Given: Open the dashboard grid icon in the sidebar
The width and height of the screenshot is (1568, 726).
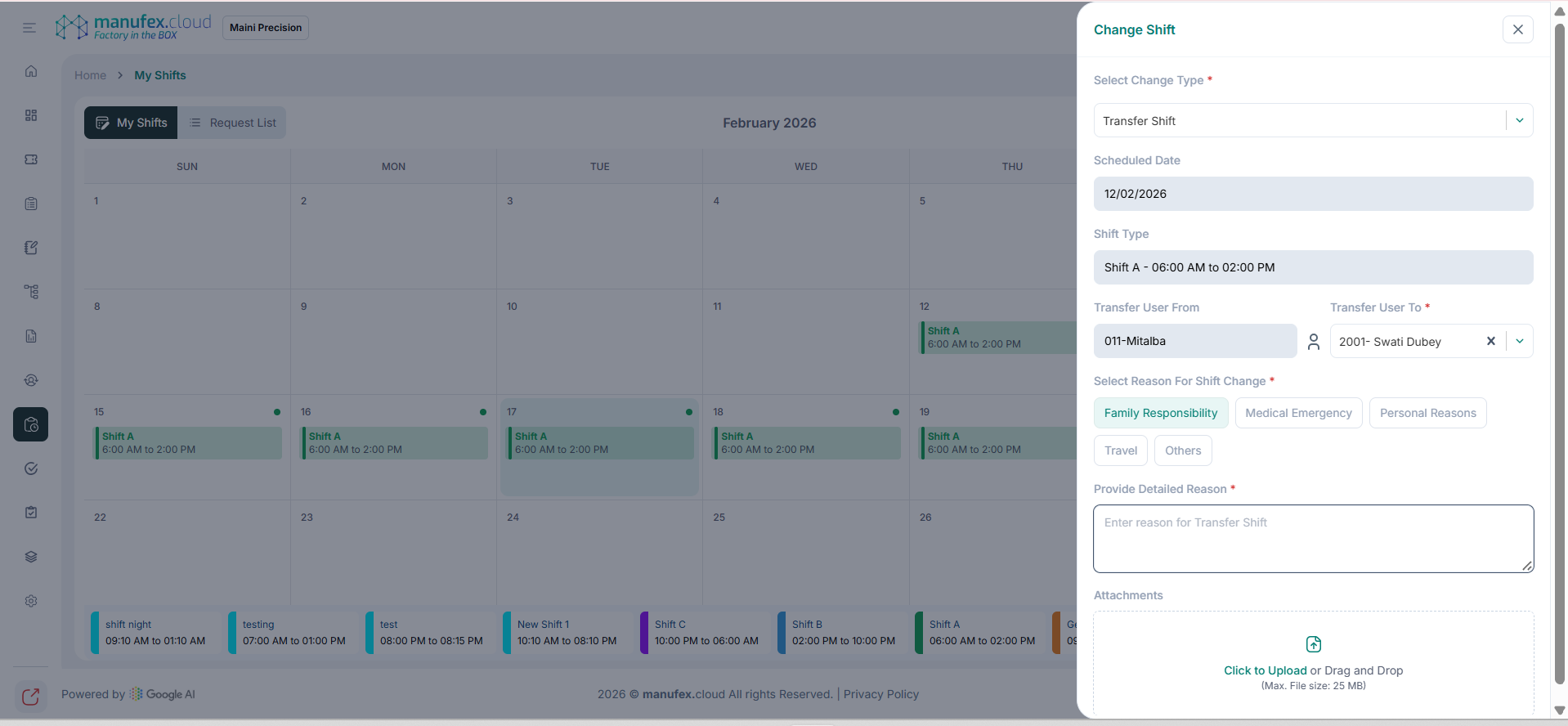Looking at the screenshot, I should (31, 115).
